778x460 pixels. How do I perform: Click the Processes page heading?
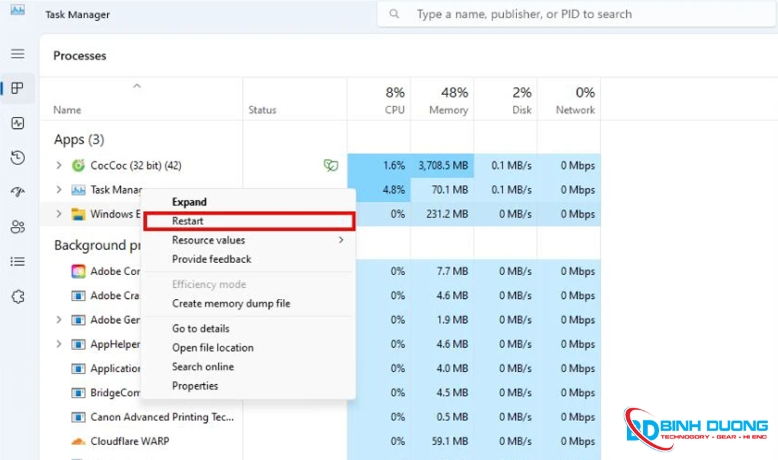[80, 56]
